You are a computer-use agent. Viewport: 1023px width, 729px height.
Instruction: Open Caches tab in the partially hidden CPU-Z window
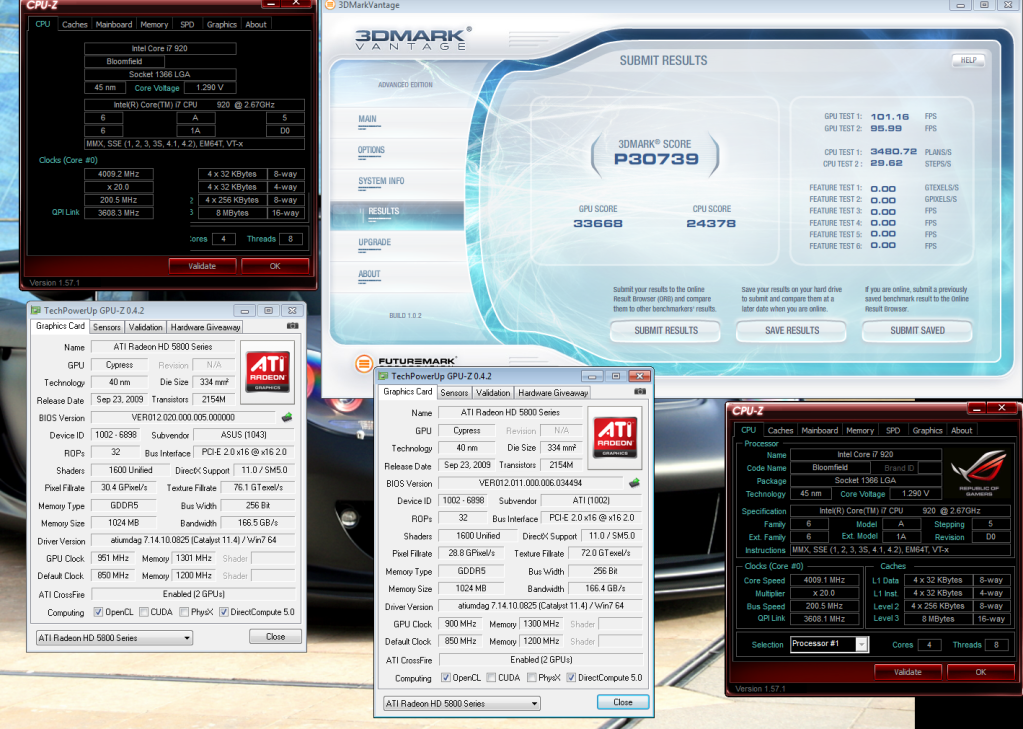click(74, 24)
